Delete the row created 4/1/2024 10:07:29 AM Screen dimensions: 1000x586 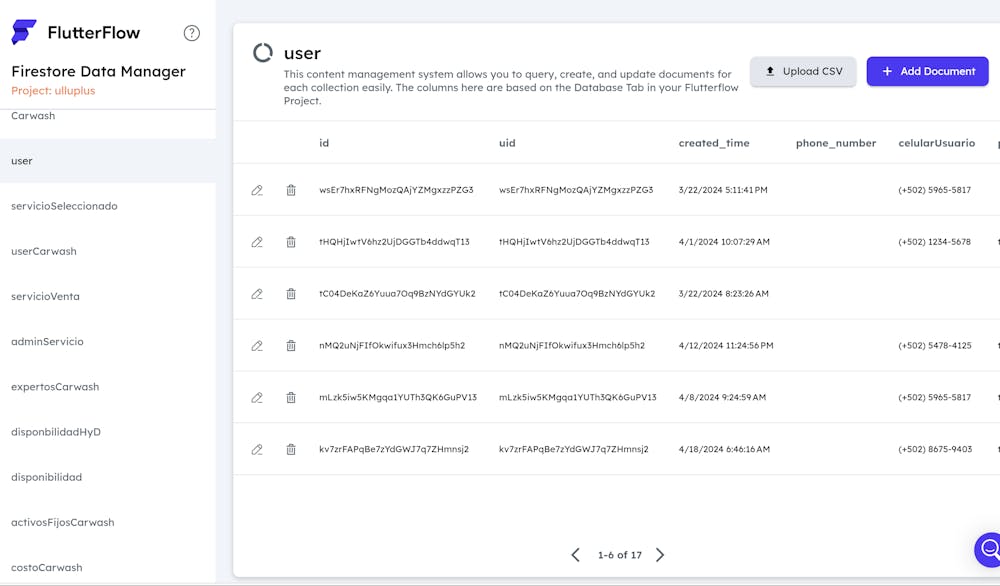(291, 242)
